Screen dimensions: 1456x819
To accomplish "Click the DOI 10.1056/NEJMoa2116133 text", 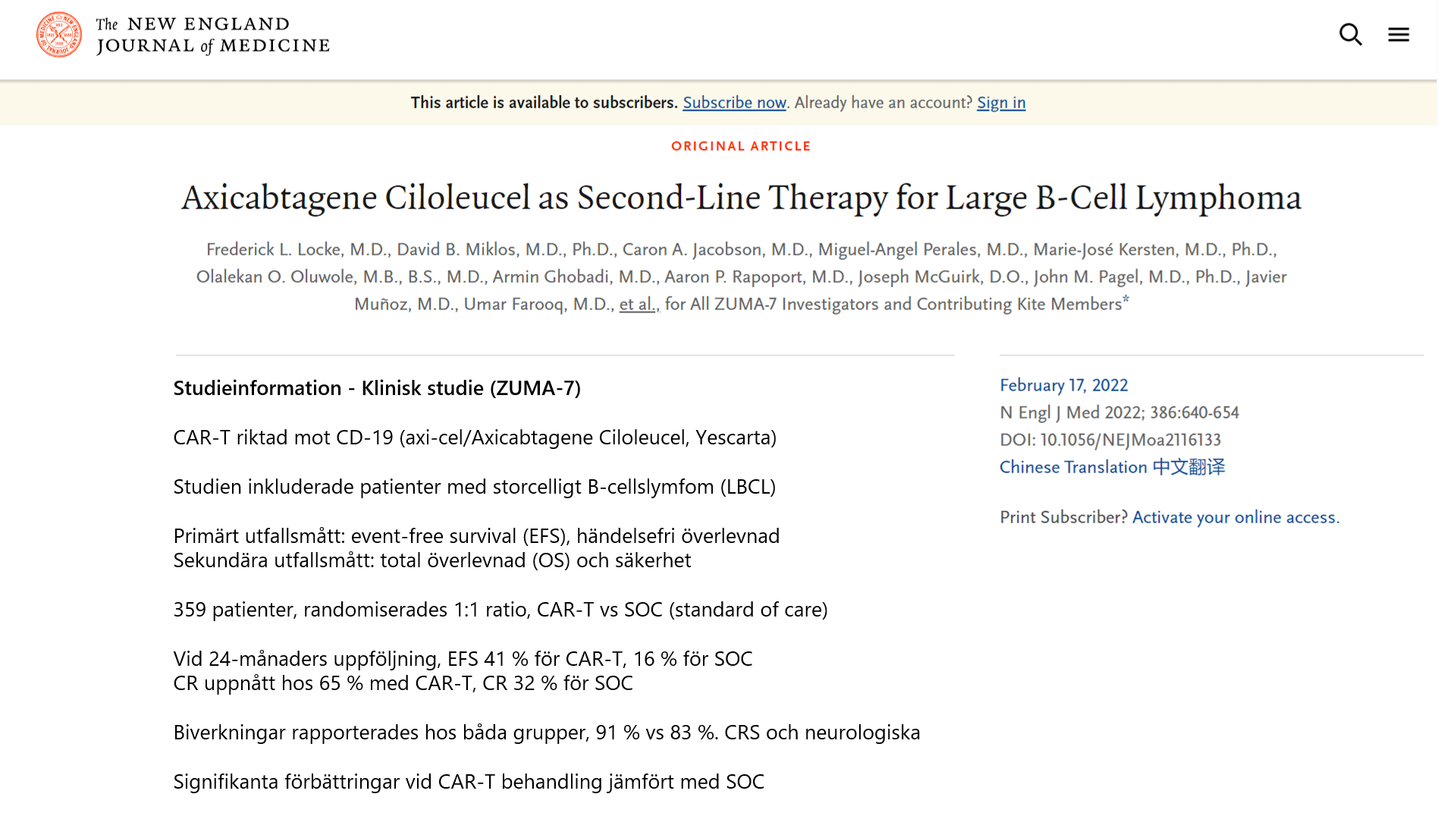I will coord(1110,440).
